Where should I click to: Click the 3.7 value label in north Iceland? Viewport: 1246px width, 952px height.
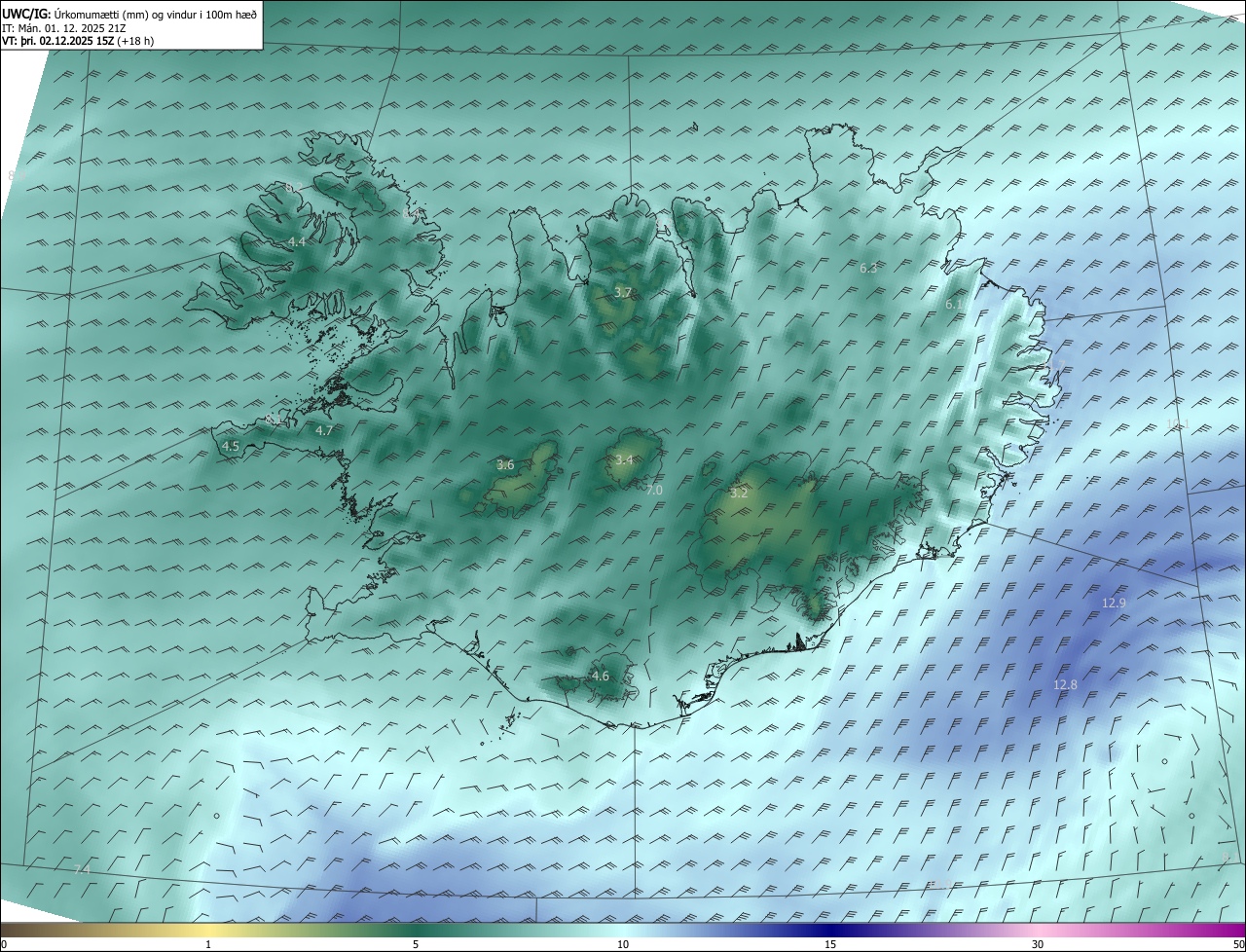(x=623, y=292)
